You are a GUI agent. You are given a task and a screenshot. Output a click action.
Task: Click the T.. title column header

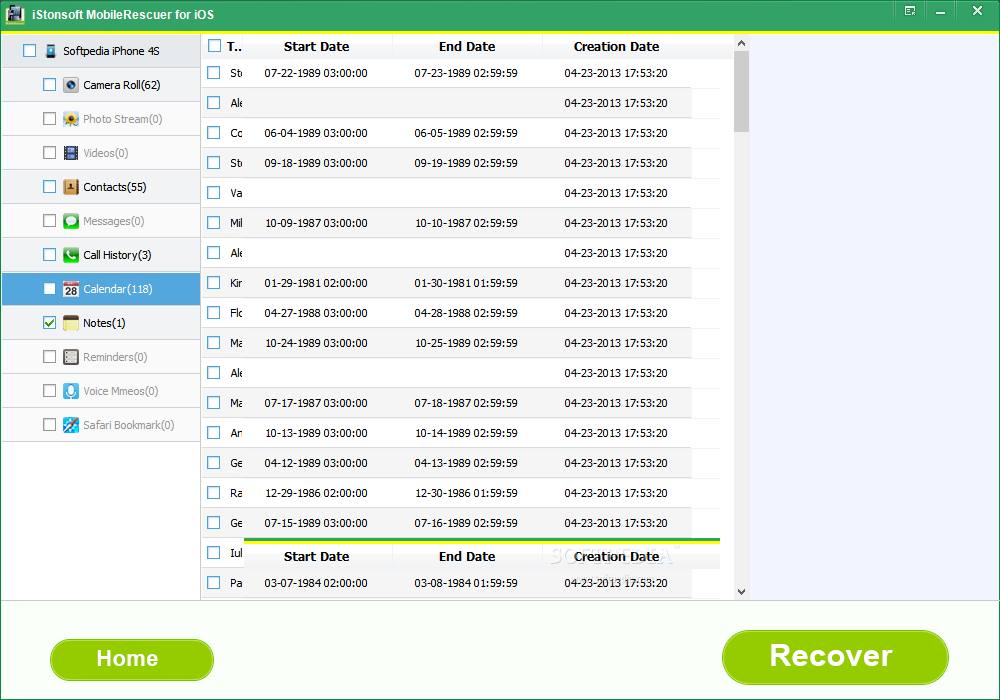[x=233, y=47]
